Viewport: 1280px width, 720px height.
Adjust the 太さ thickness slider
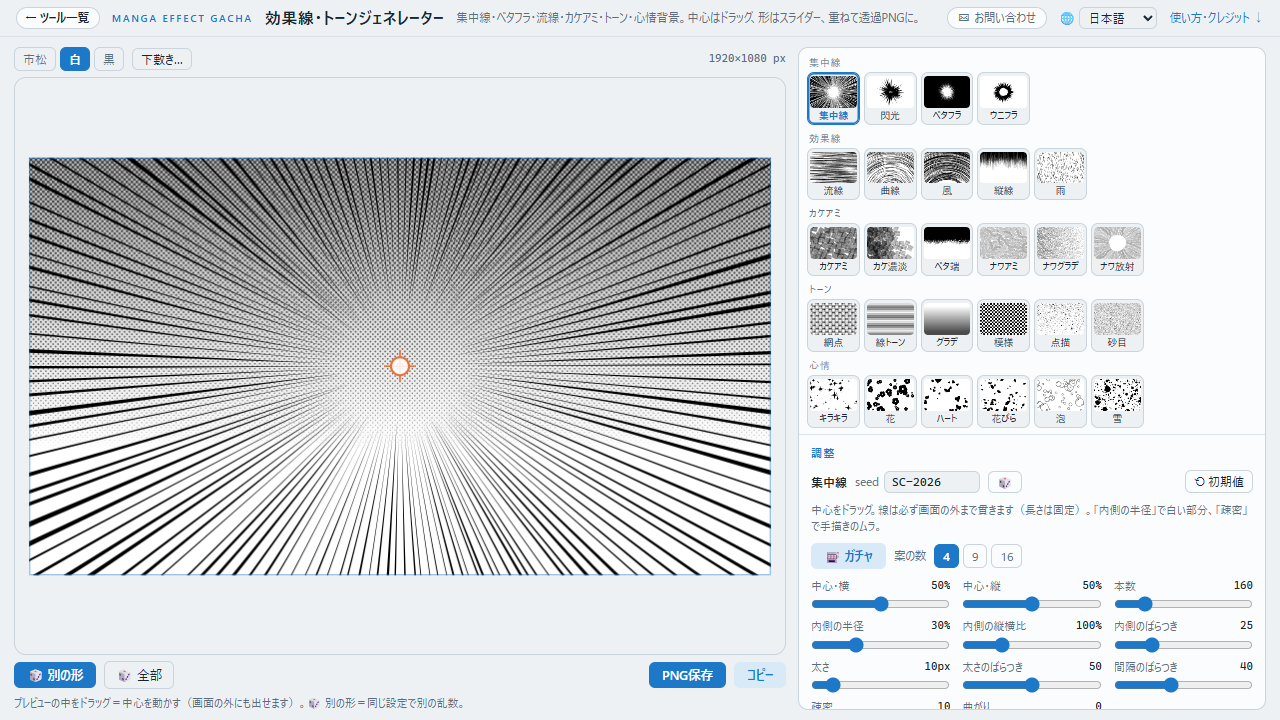pos(880,685)
